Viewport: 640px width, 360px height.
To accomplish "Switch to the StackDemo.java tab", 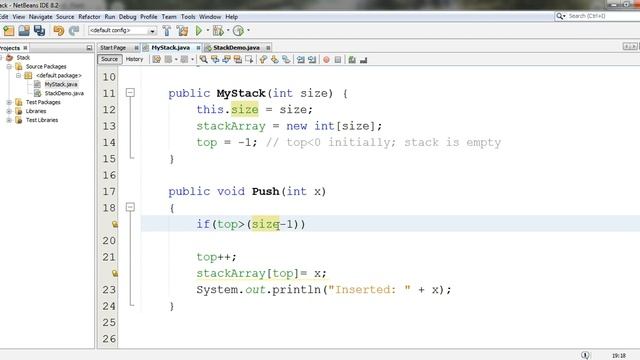I will [x=236, y=48].
